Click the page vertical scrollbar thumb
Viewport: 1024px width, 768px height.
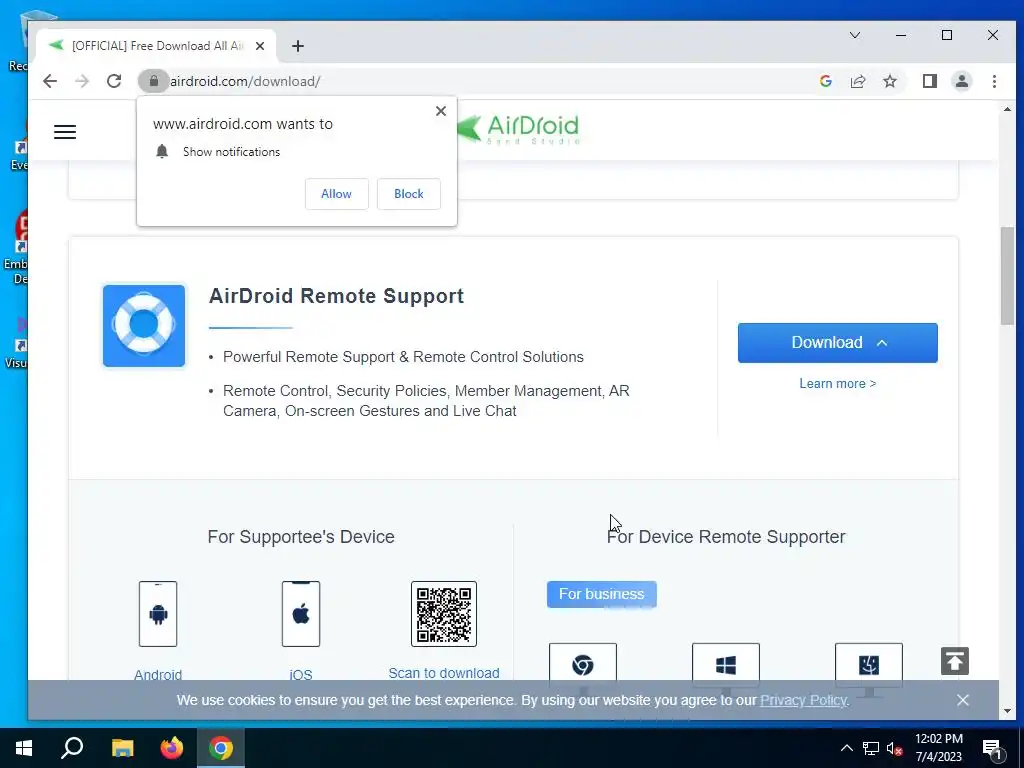pos(1007,276)
